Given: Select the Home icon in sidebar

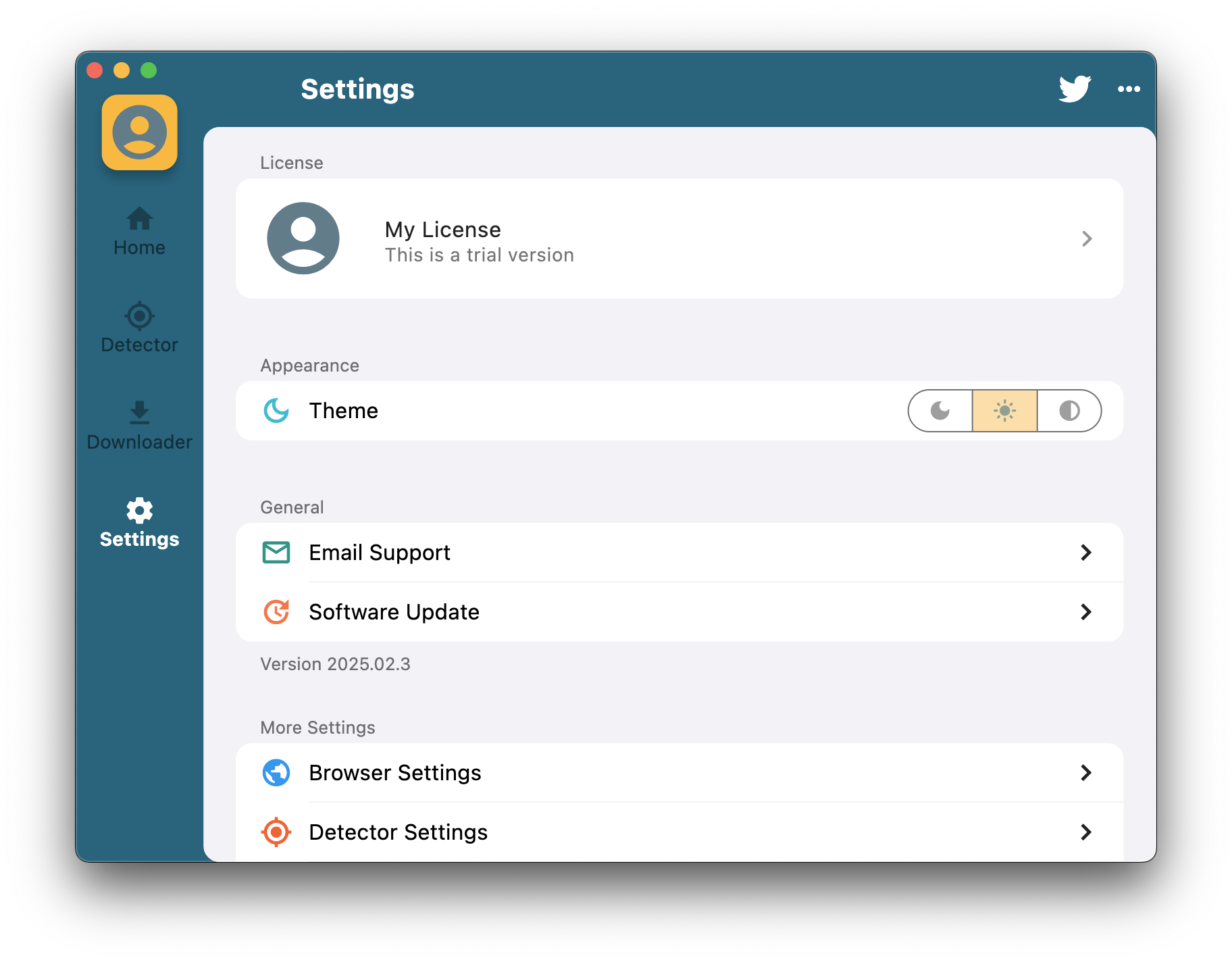Looking at the screenshot, I should coord(139,216).
